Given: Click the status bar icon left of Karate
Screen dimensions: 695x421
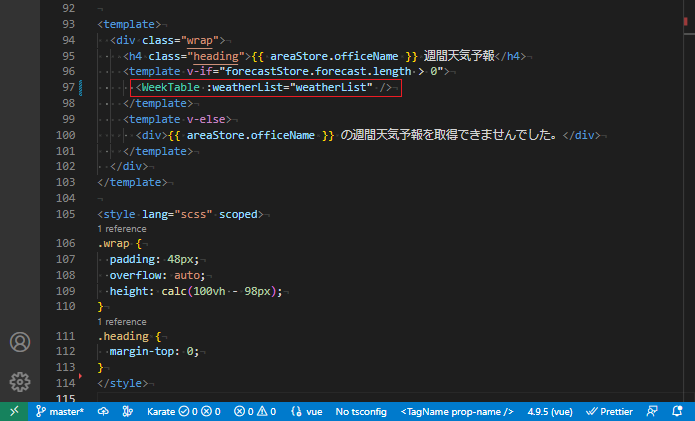Looking at the screenshot, I should point(128,411).
